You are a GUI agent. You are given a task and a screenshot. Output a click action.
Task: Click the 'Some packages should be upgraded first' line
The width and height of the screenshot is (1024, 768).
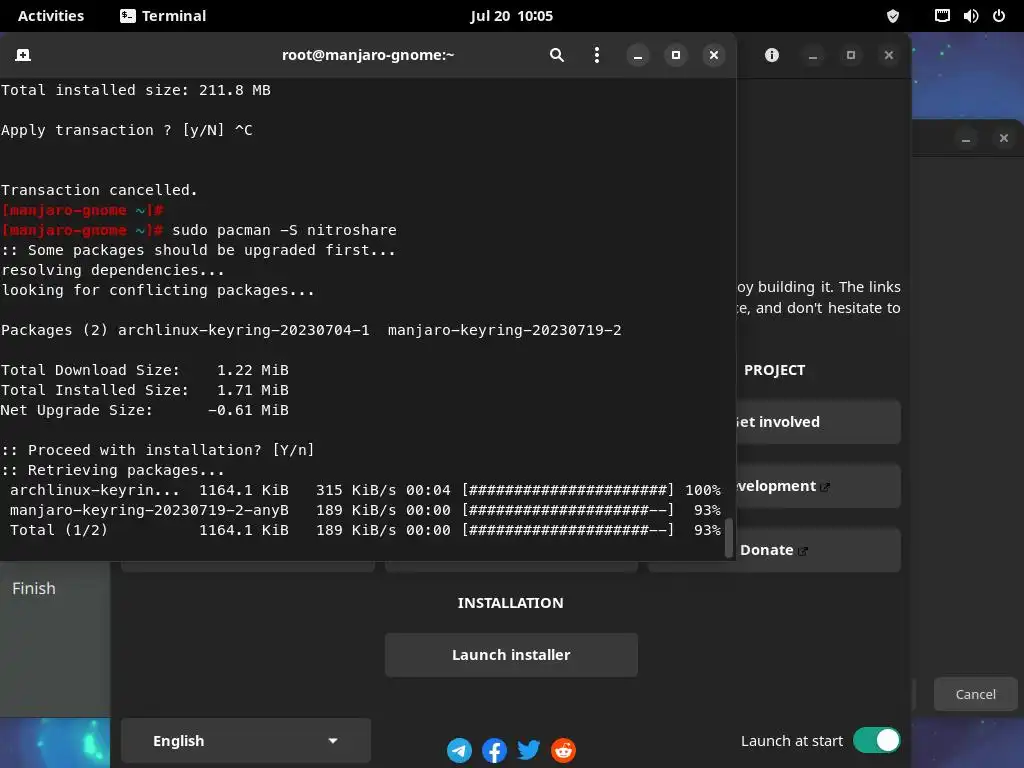click(x=198, y=250)
